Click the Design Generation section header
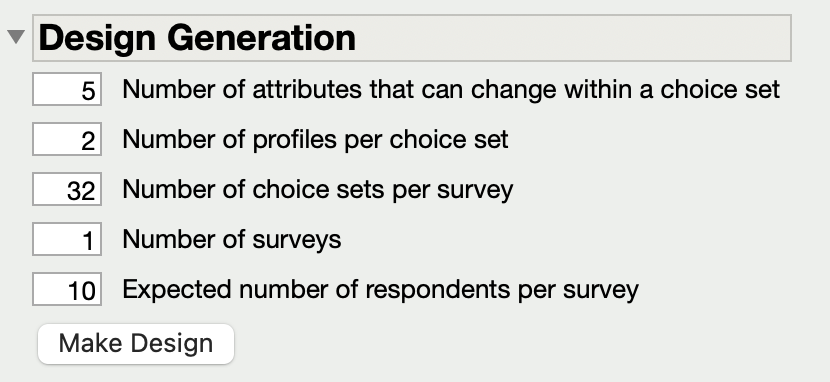Image resolution: width=830 pixels, height=382 pixels. 412,38
